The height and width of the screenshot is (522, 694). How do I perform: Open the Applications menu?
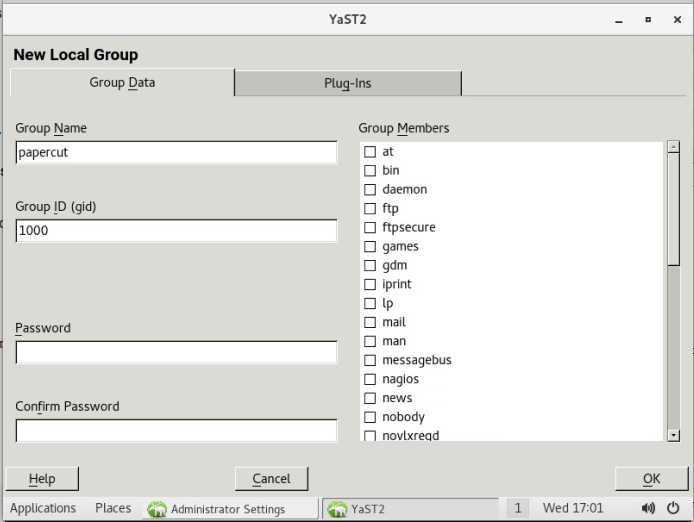pyautogui.click(x=43, y=508)
